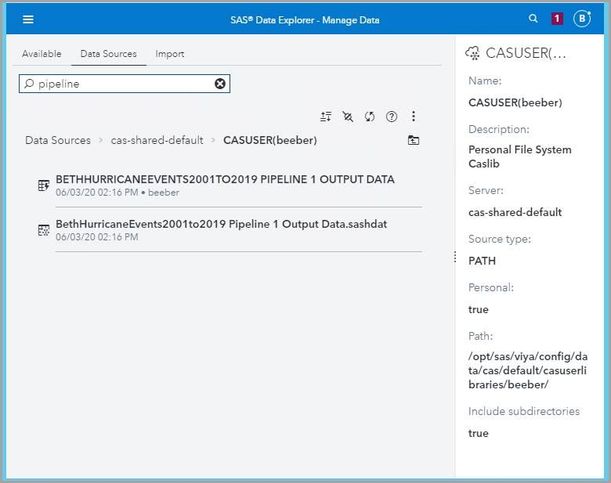611x483 pixels.
Task: Click into the pipeline search field
Action: [120, 84]
